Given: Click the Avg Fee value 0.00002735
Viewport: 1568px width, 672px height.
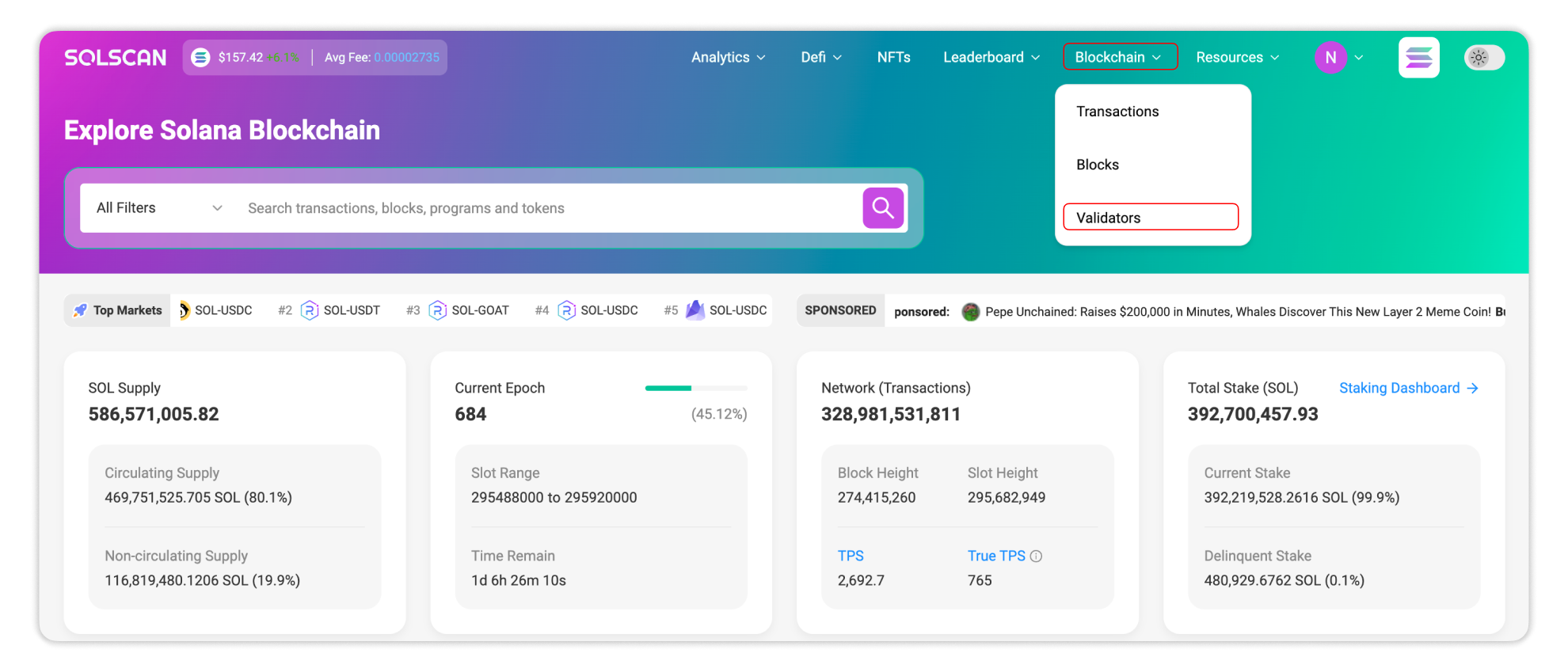Looking at the screenshot, I should (x=406, y=58).
